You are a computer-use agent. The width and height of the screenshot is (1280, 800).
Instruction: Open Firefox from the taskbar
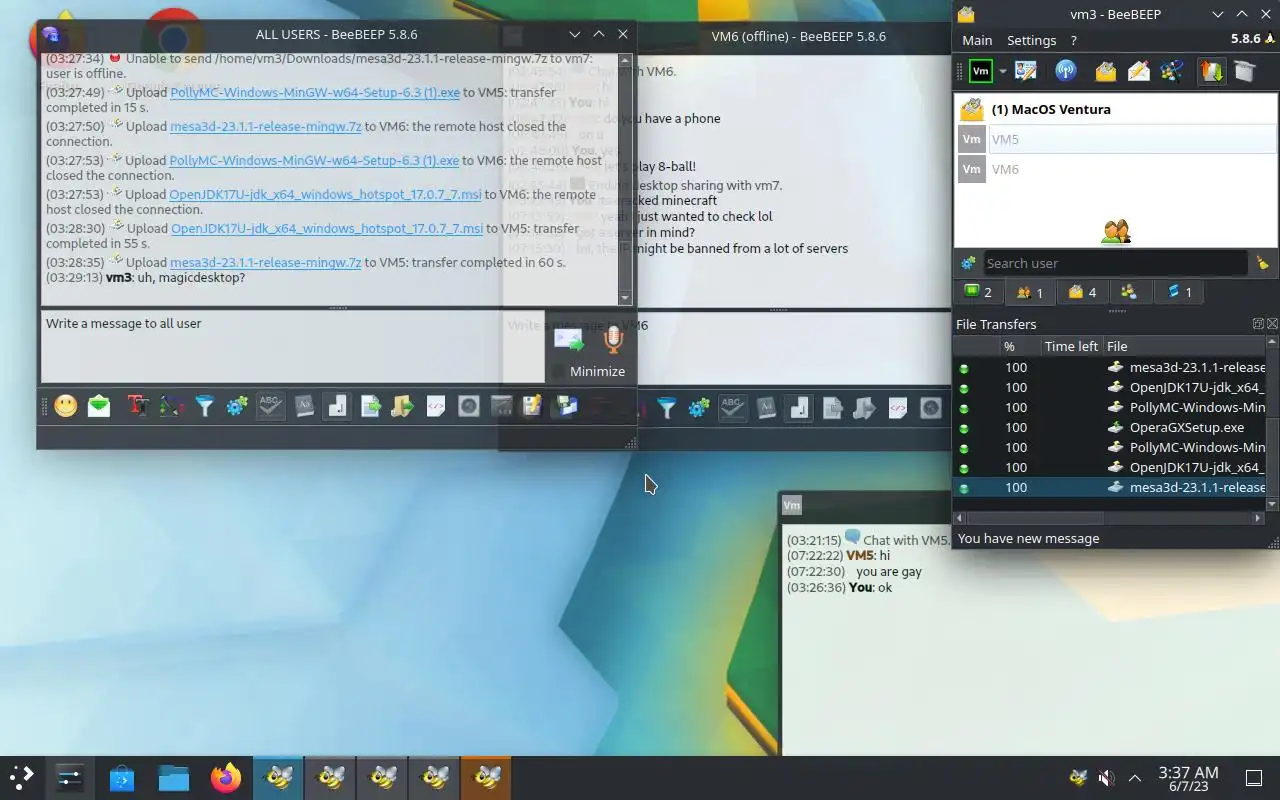tap(225, 777)
